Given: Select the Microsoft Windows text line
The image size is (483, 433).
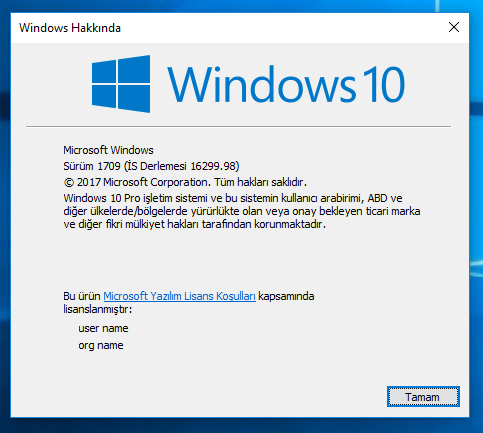Looking at the screenshot, I should click(x=108, y=150).
